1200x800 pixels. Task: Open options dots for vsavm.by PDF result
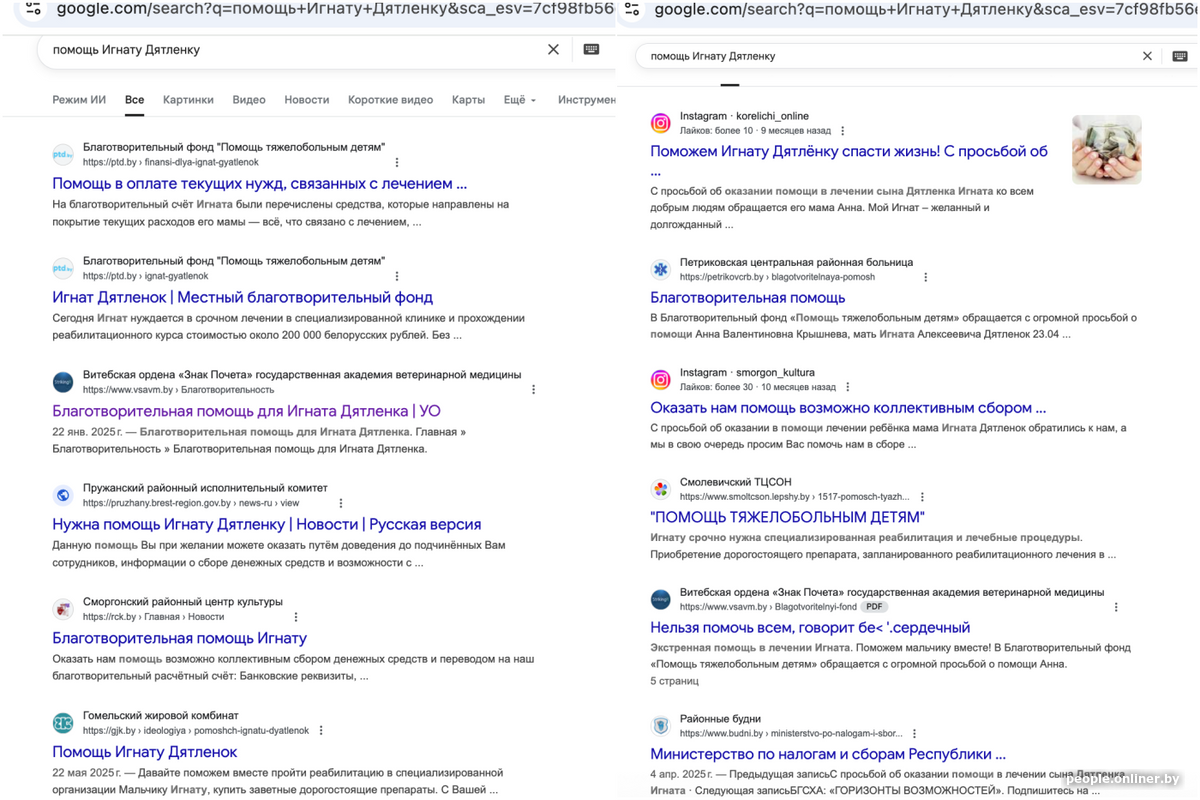click(1116, 607)
